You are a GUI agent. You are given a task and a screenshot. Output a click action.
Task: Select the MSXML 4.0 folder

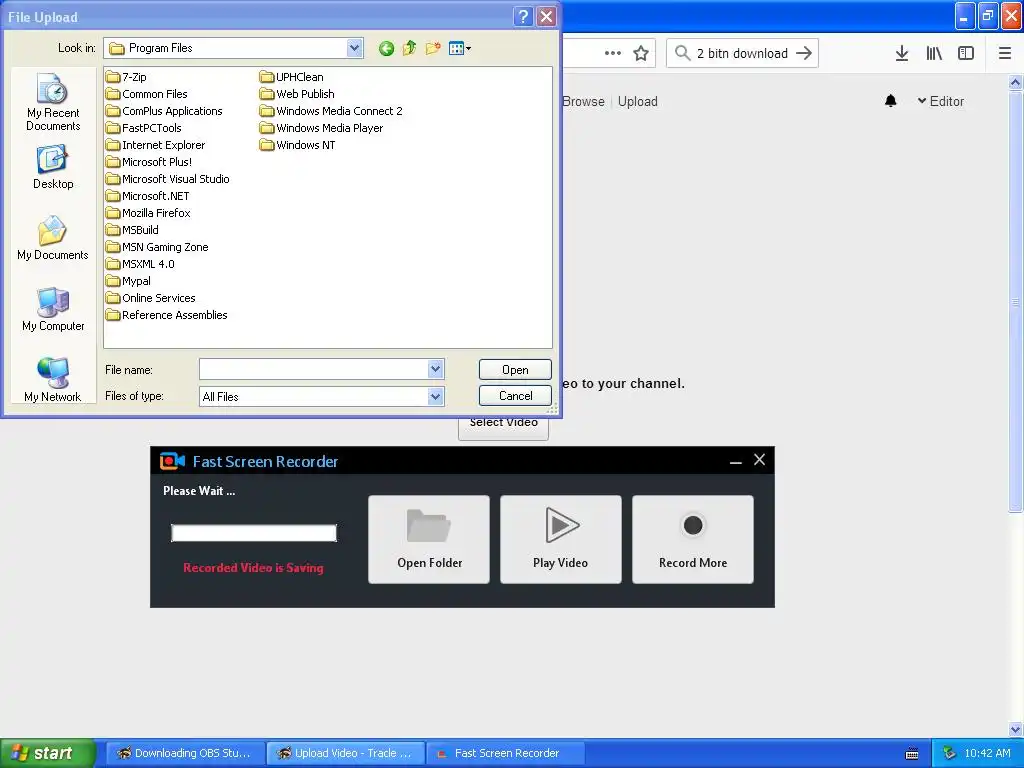(x=140, y=264)
